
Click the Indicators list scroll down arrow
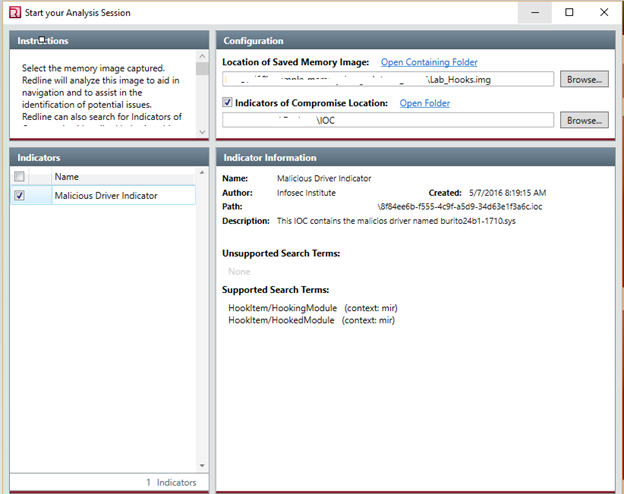pyautogui.click(x=203, y=465)
